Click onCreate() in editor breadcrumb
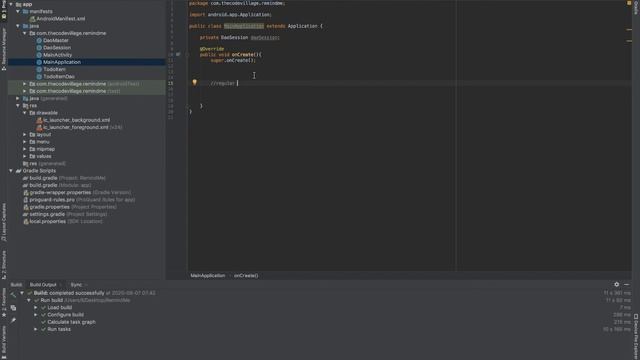 246,276
